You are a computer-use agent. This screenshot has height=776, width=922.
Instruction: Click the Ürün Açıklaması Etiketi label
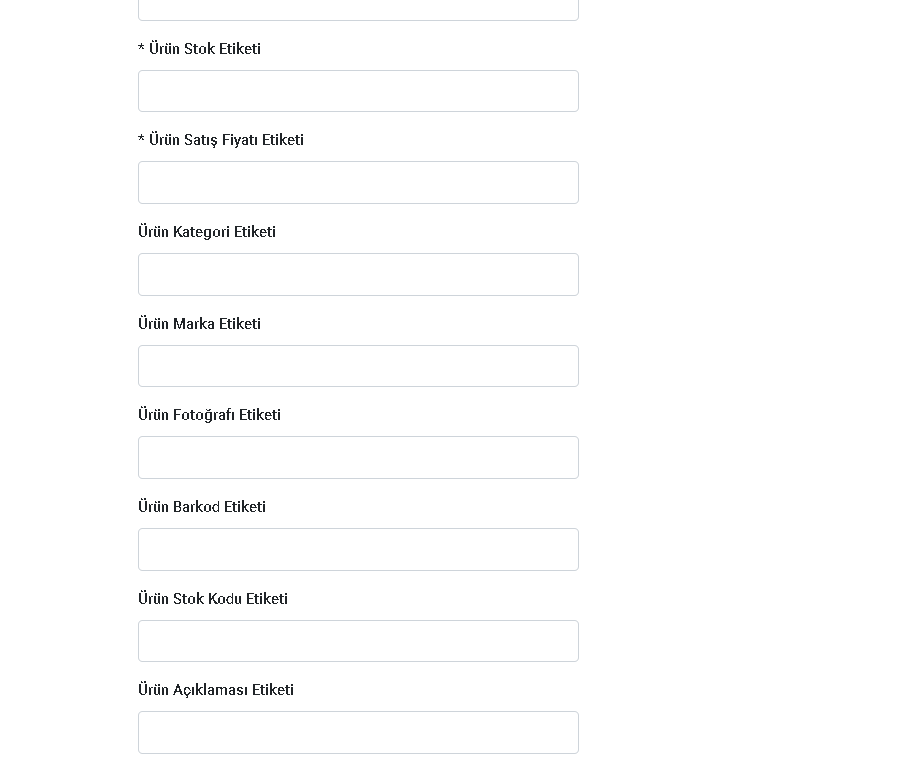[216, 690]
